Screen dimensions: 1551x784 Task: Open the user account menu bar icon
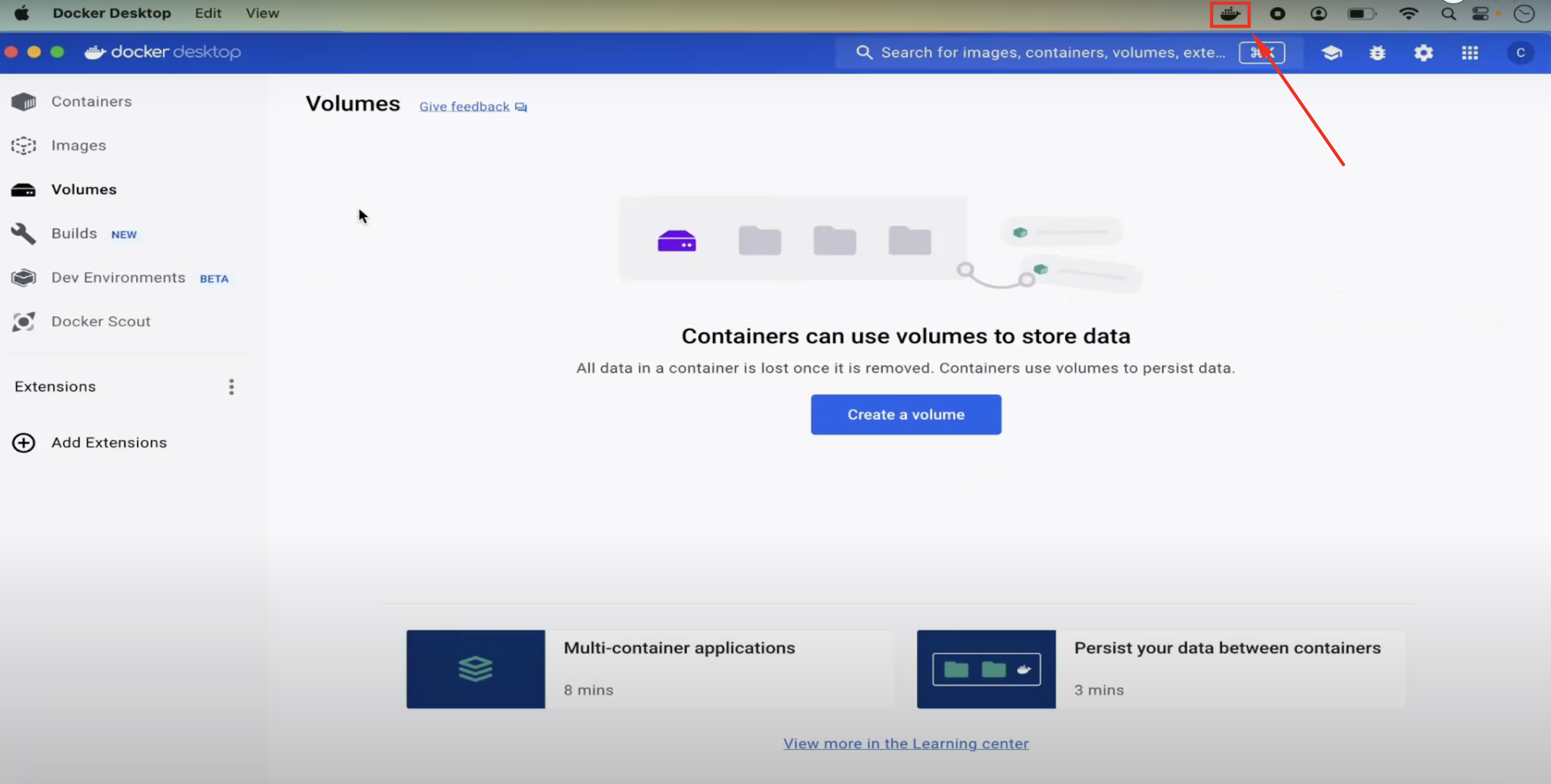pyautogui.click(x=1318, y=14)
